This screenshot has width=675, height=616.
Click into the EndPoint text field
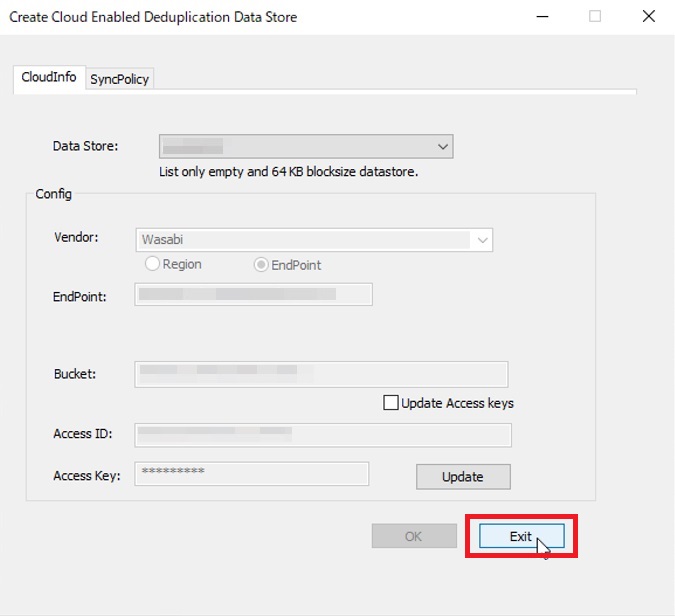253,294
